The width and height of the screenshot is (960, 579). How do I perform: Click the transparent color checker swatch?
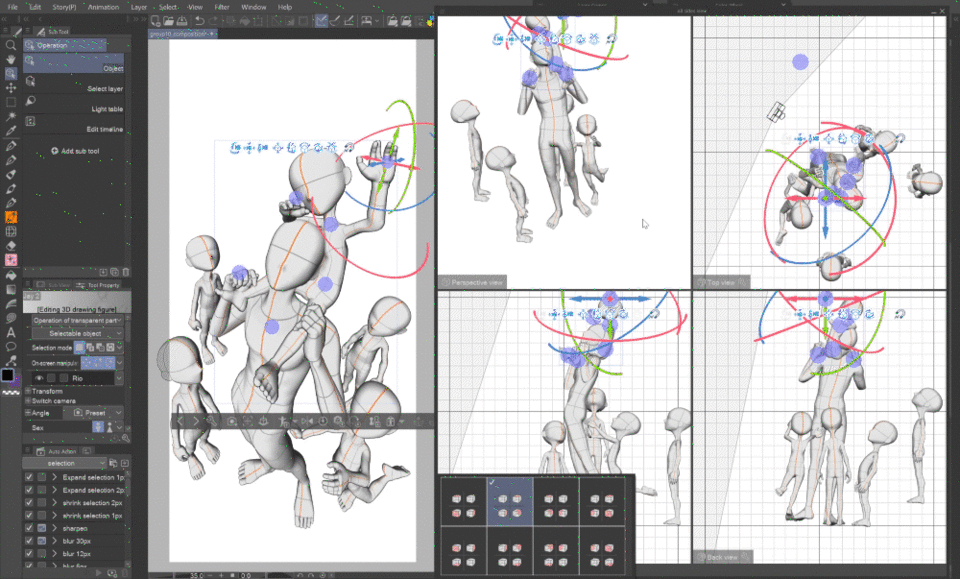[10, 393]
